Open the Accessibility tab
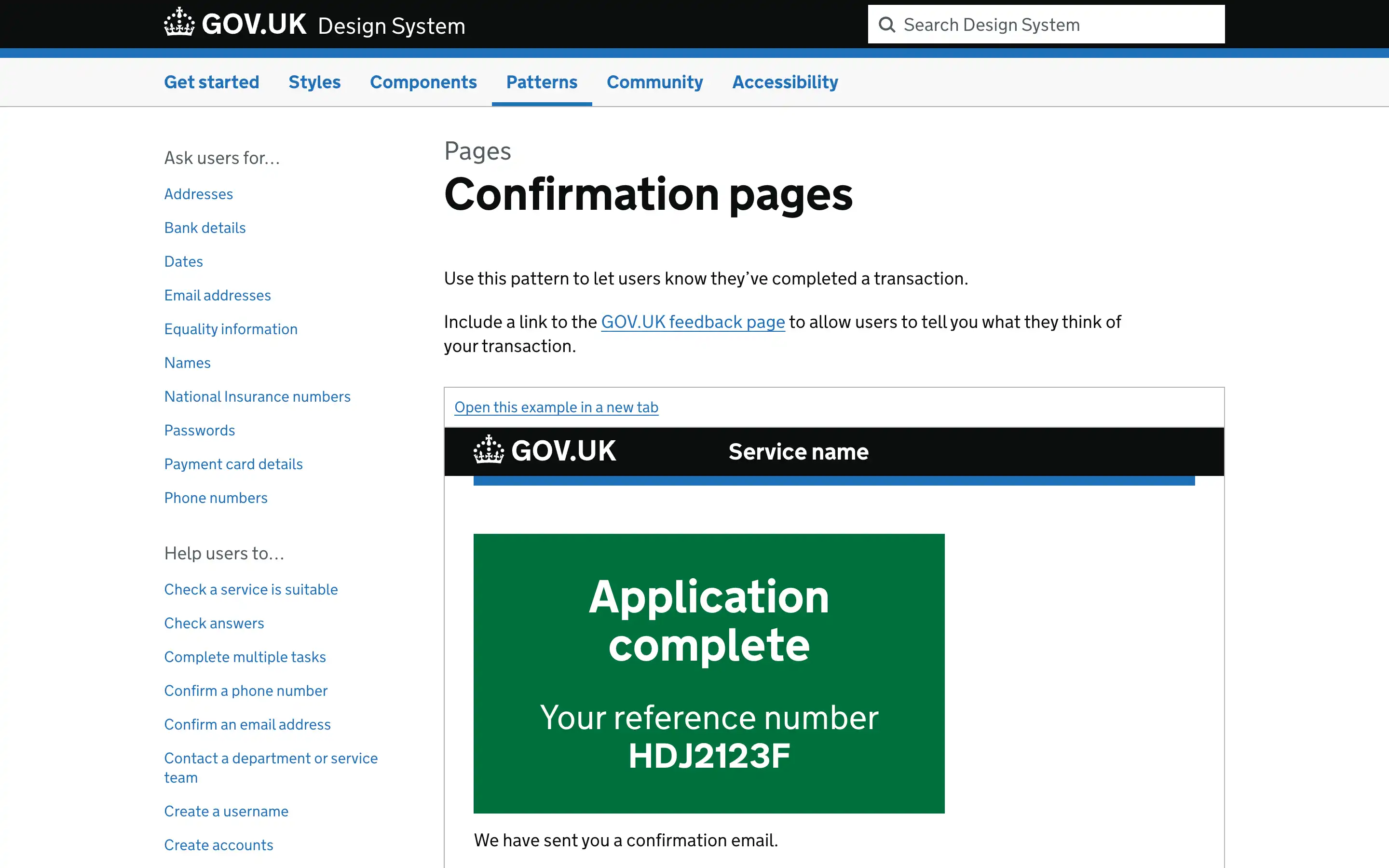The width and height of the screenshot is (1389, 868). click(x=785, y=82)
